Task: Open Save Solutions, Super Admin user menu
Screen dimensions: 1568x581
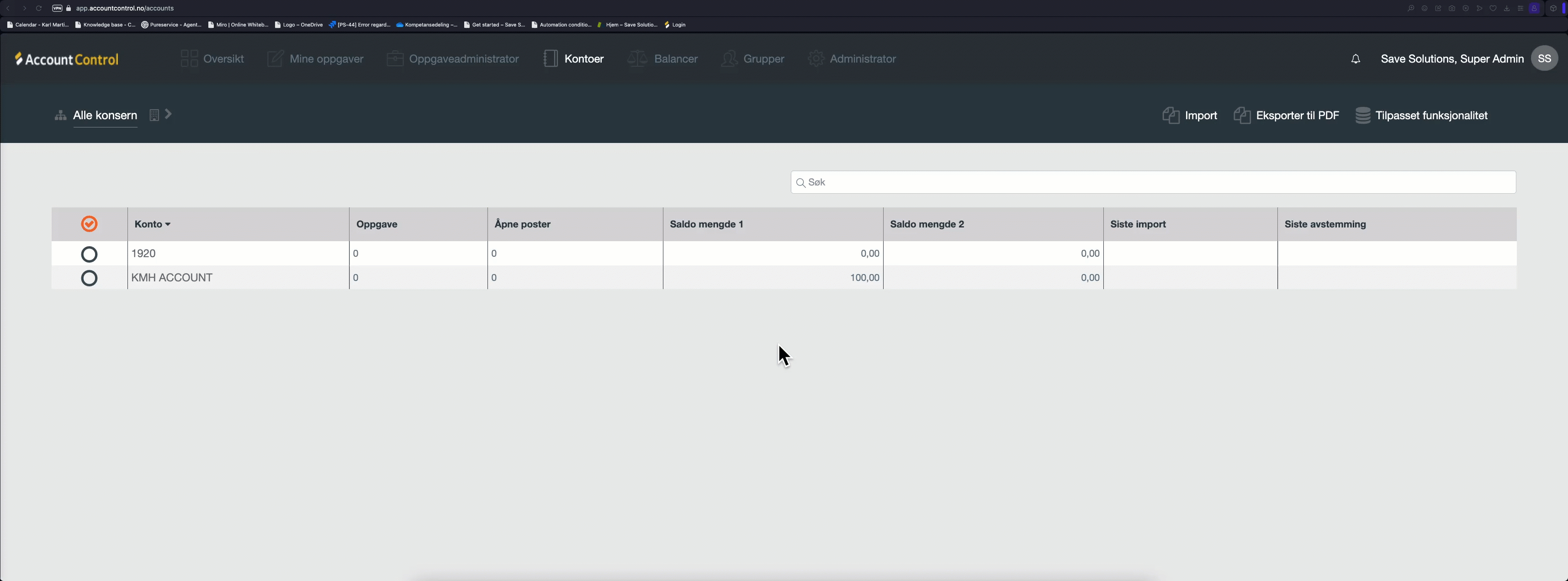Action: click(1452, 59)
